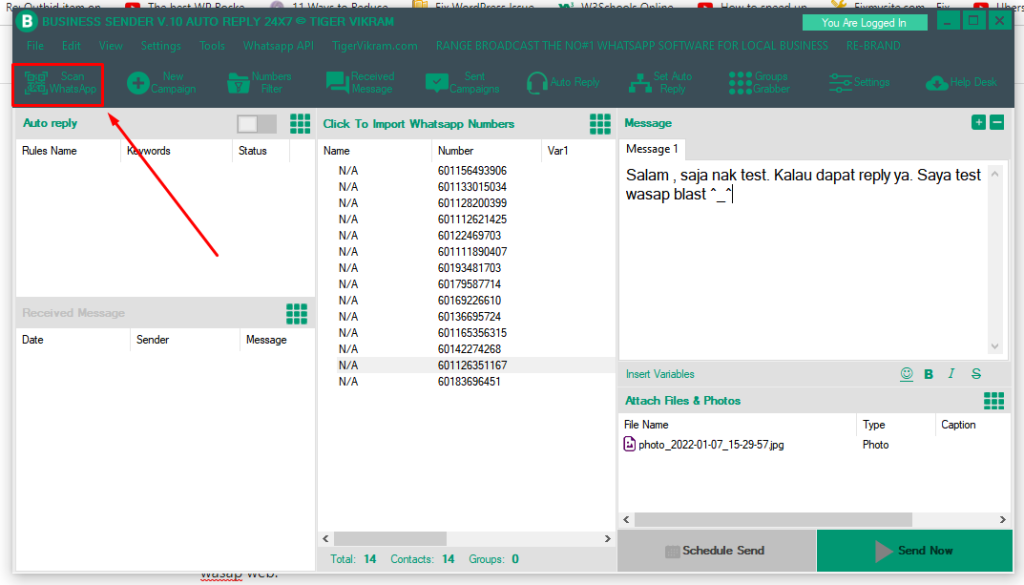Screen dimensions: 1024x585
Task: Click the attachments list horizontal scrollbar
Action: pos(773,520)
